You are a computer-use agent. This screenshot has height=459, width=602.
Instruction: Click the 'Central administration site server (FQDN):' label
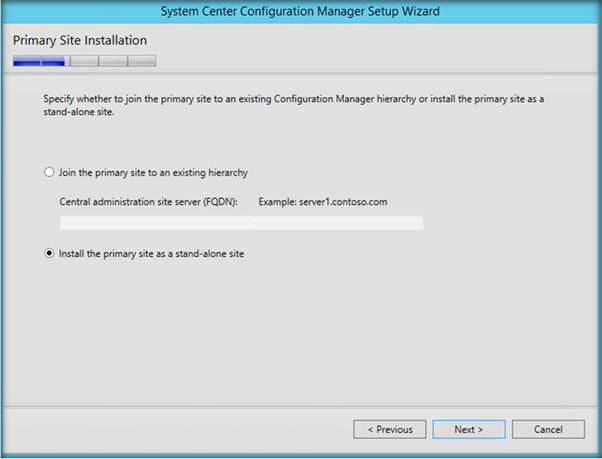148,202
